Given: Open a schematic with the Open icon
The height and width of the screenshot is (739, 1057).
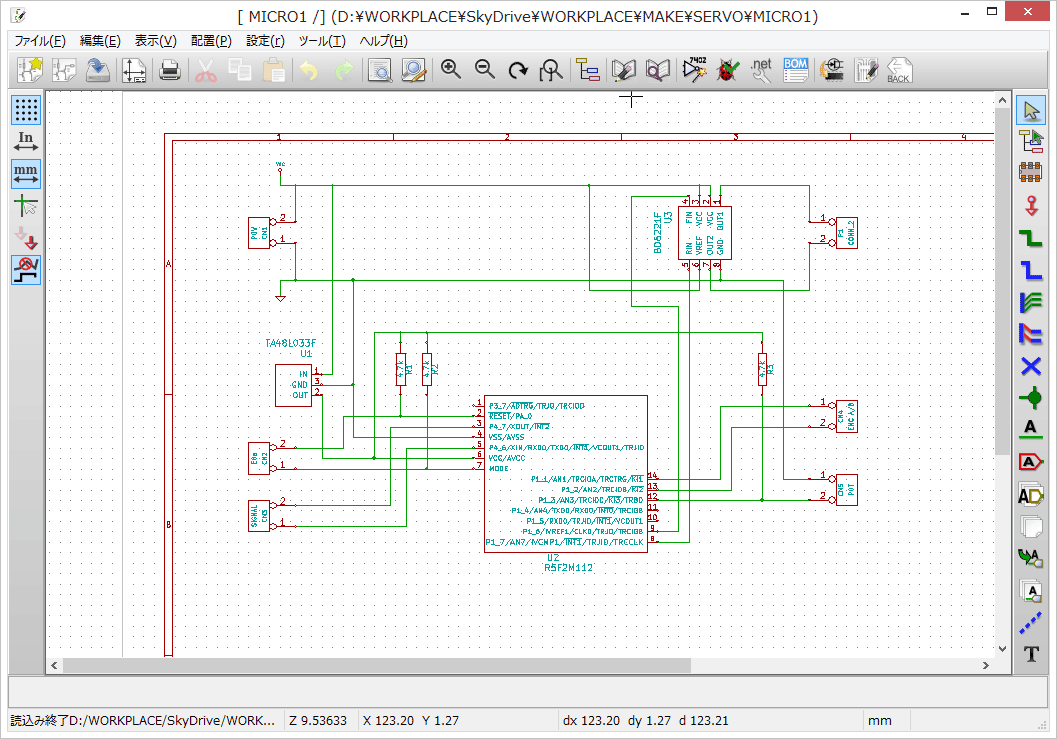Looking at the screenshot, I should pyautogui.click(x=65, y=70).
